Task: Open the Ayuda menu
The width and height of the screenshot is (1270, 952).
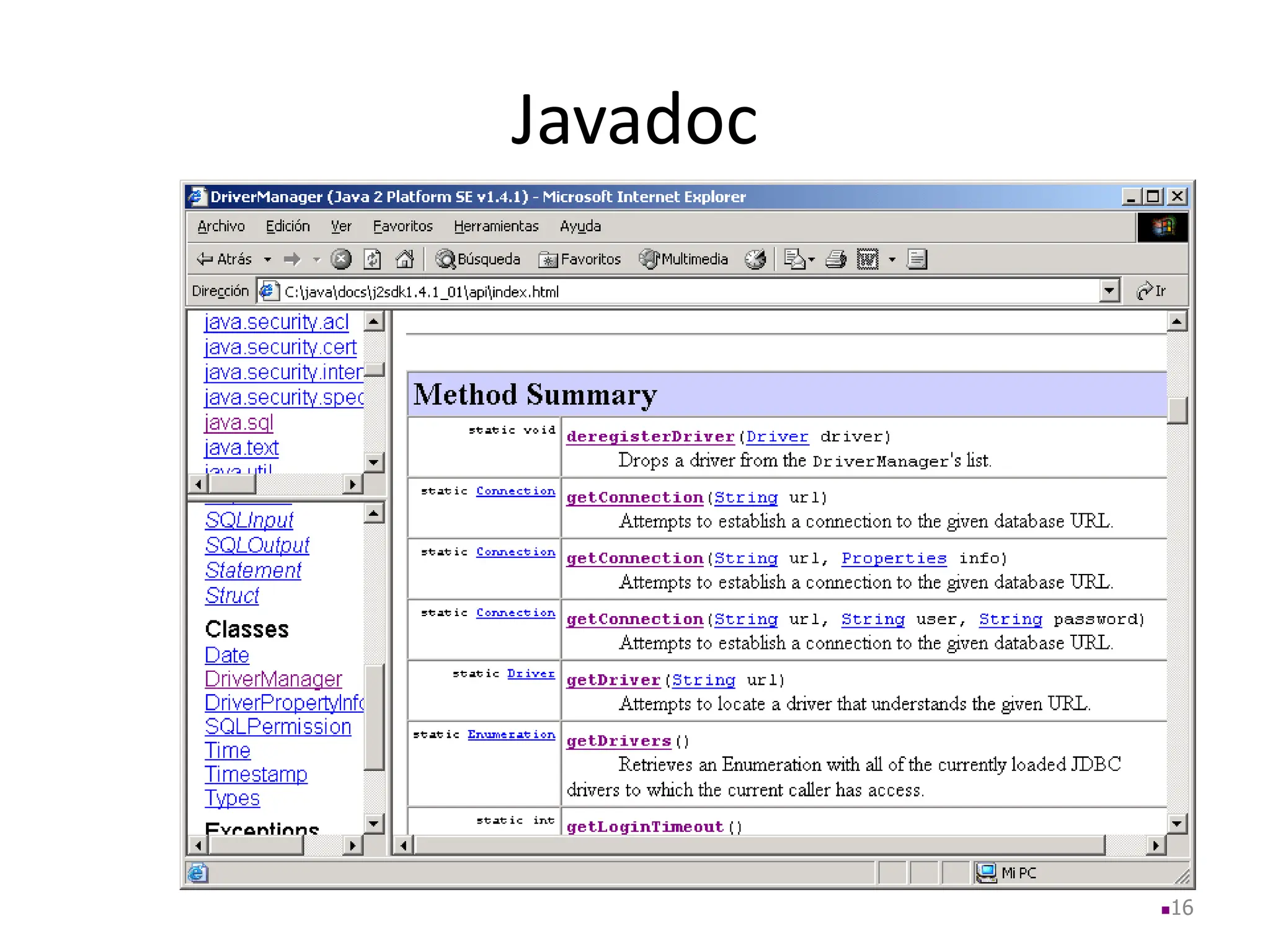Action: (x=580, y=226)
